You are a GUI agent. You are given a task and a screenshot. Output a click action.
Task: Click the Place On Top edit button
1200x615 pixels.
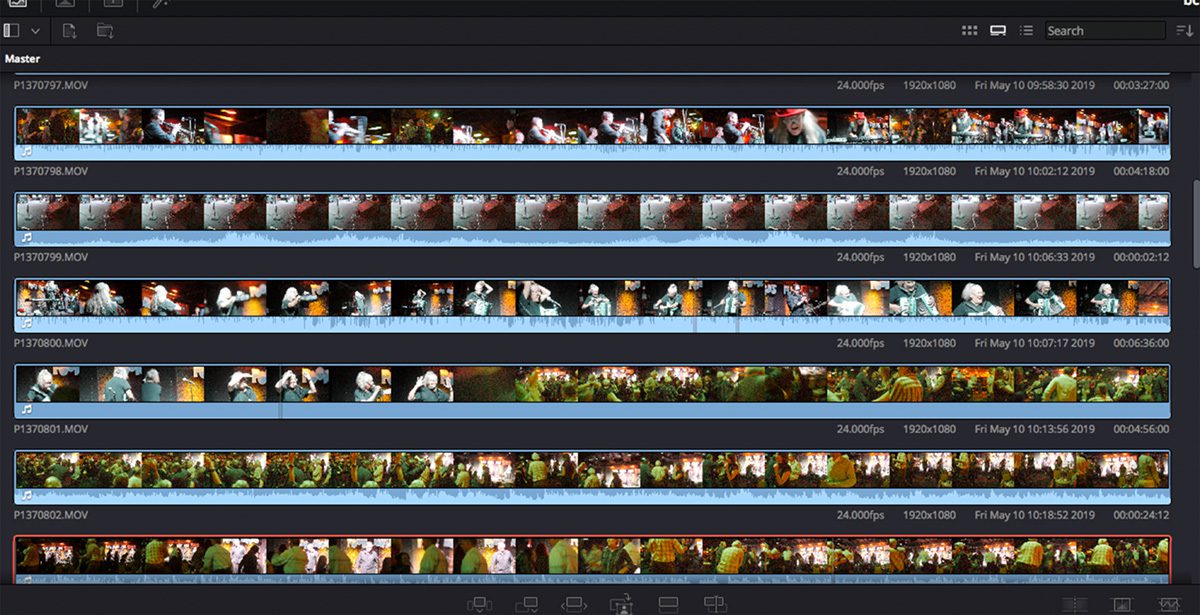coord(667,604)
